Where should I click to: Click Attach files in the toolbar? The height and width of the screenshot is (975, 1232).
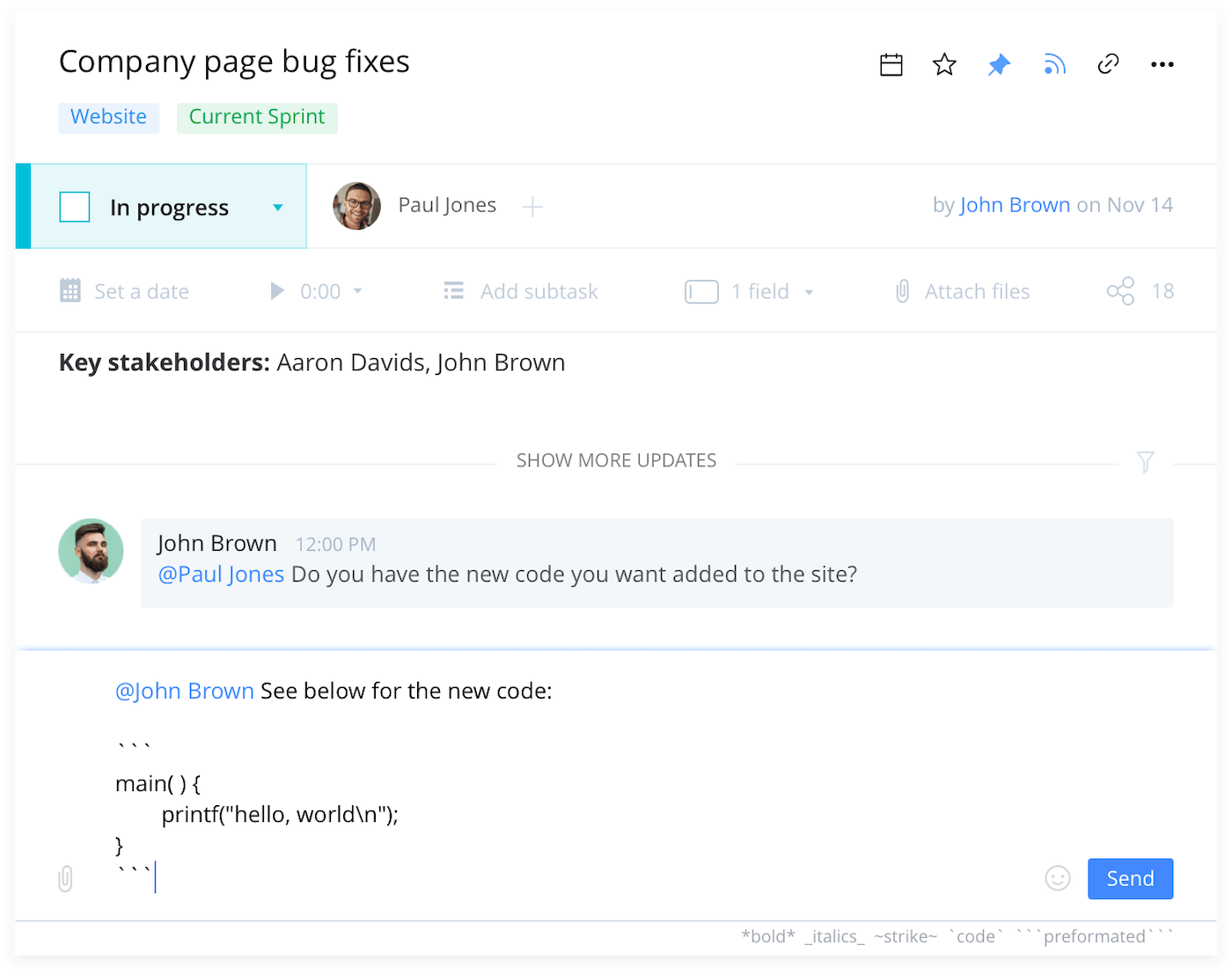[x=962, y=291]
